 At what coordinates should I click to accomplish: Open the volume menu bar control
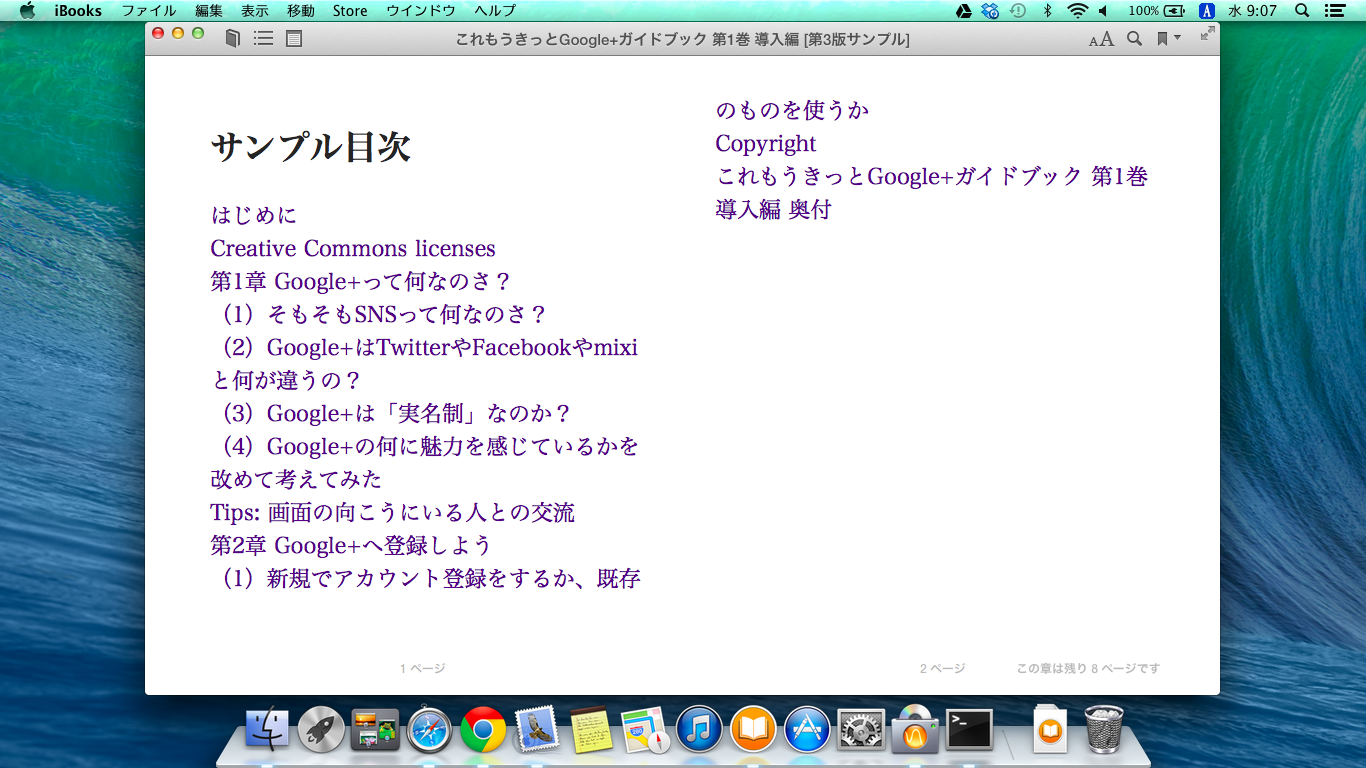tap(1103, 11)
